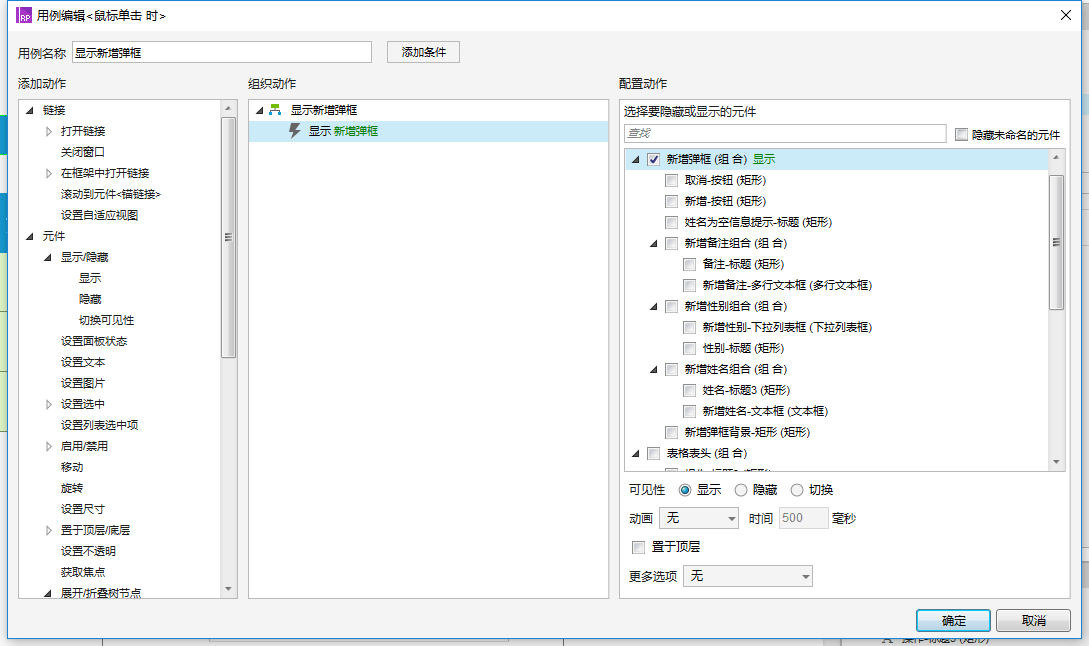Choose the 获取焦点 action
1089x646 pixels.
83,572
